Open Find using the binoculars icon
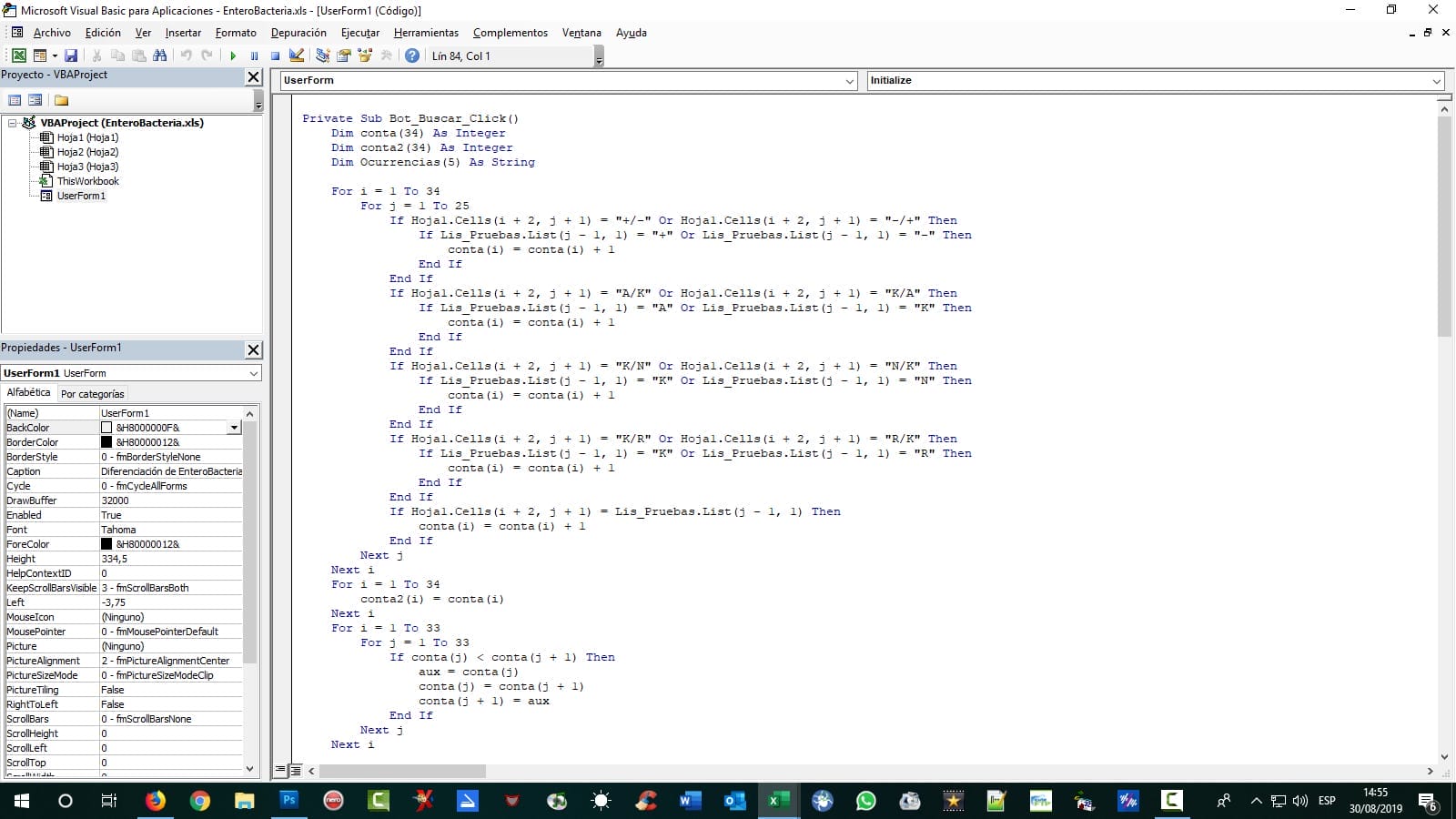This screenshot has height=819, width=1456. pos(161,56)
